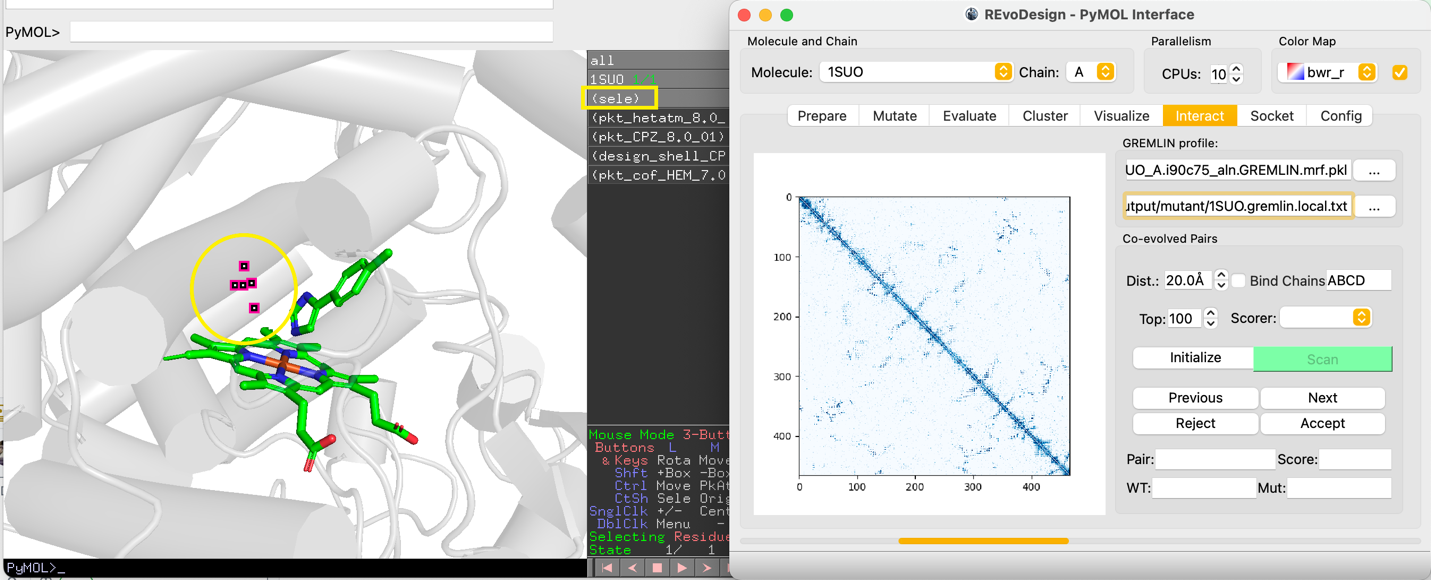Step back one frame in PyMOL
The image size is (1431, 580).
632,568
